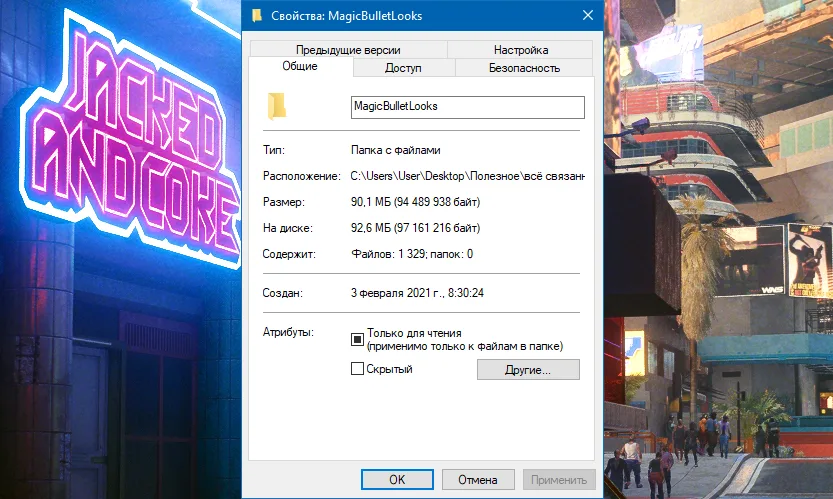Screen dimensions: 833x499
Task: Confirm with the OK button
Action: [397, 479]
